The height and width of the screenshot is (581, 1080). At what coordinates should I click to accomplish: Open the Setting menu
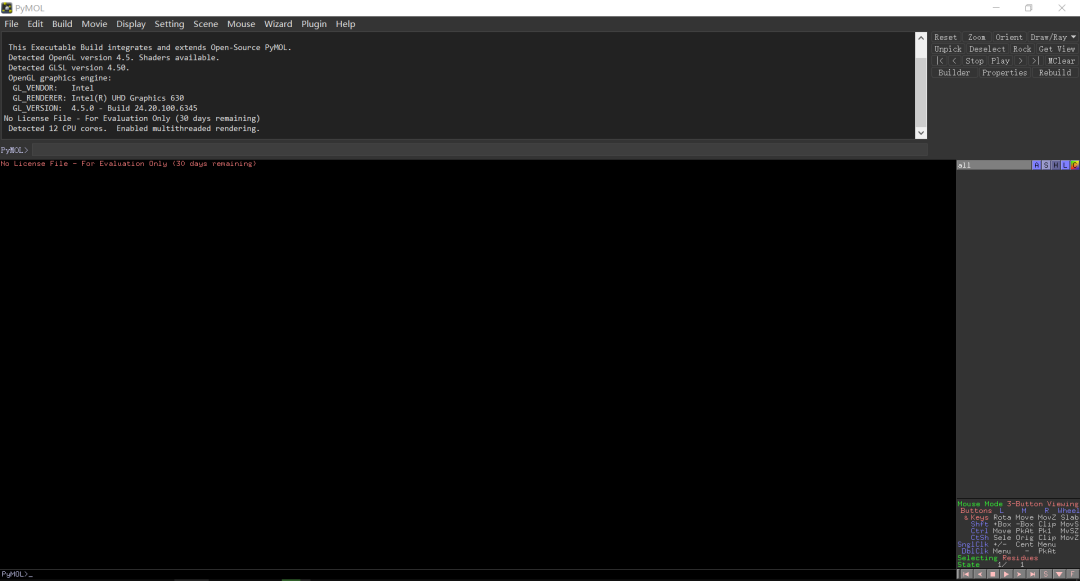coord(169,23)
